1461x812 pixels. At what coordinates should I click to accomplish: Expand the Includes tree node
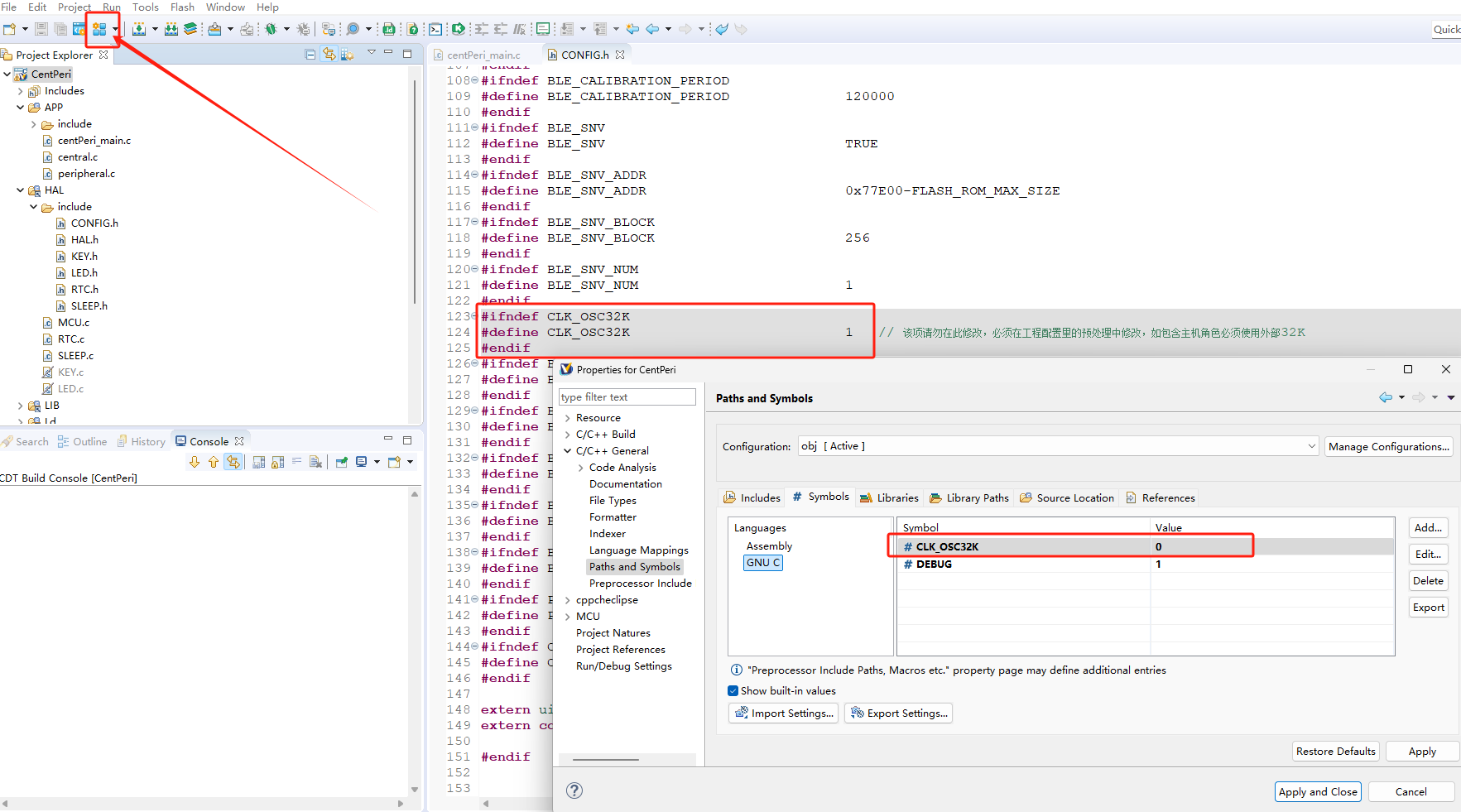pyautogui.click(x=21, y=91)
